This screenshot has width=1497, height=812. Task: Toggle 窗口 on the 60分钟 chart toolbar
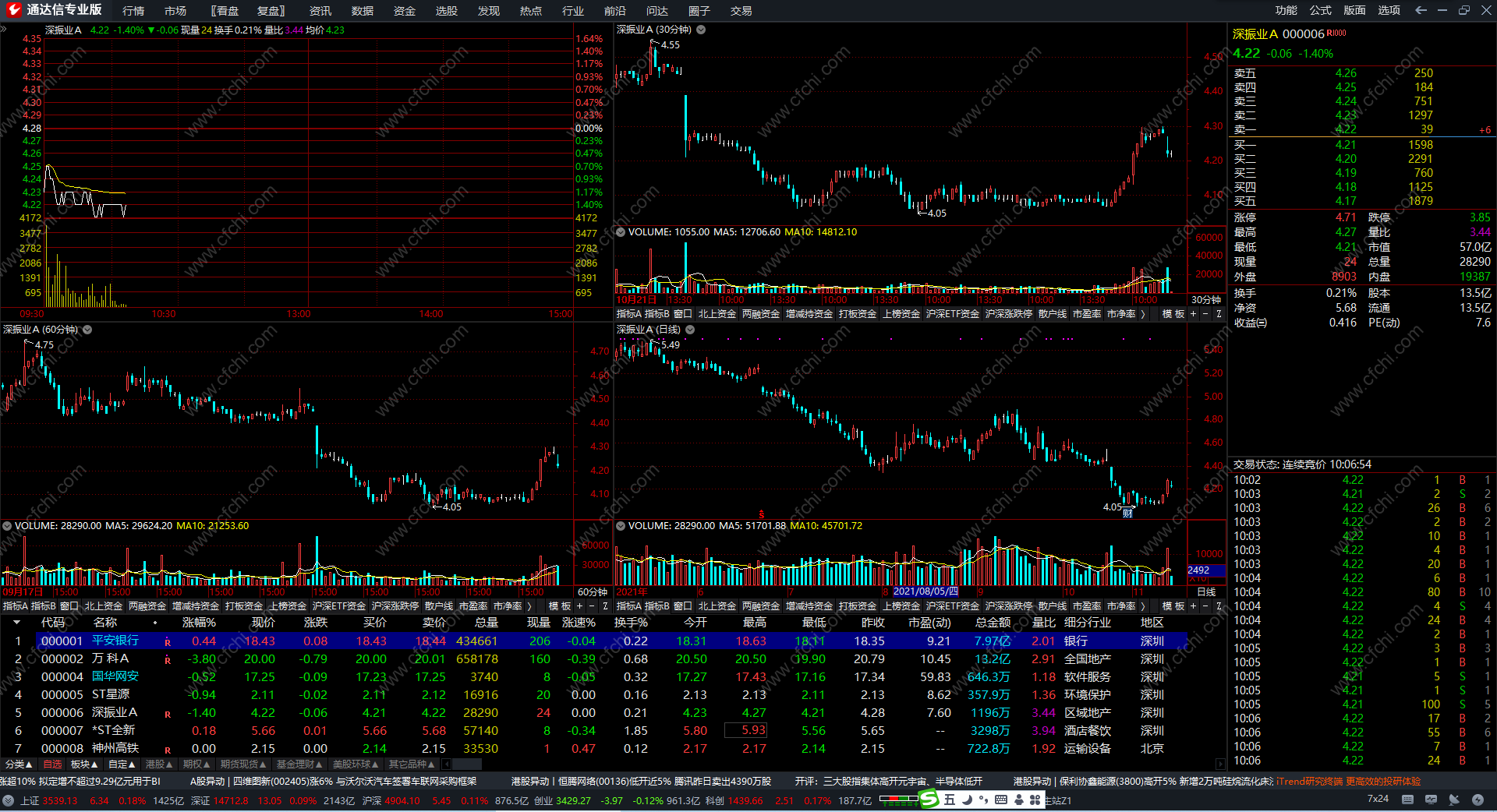pos(69,606)
